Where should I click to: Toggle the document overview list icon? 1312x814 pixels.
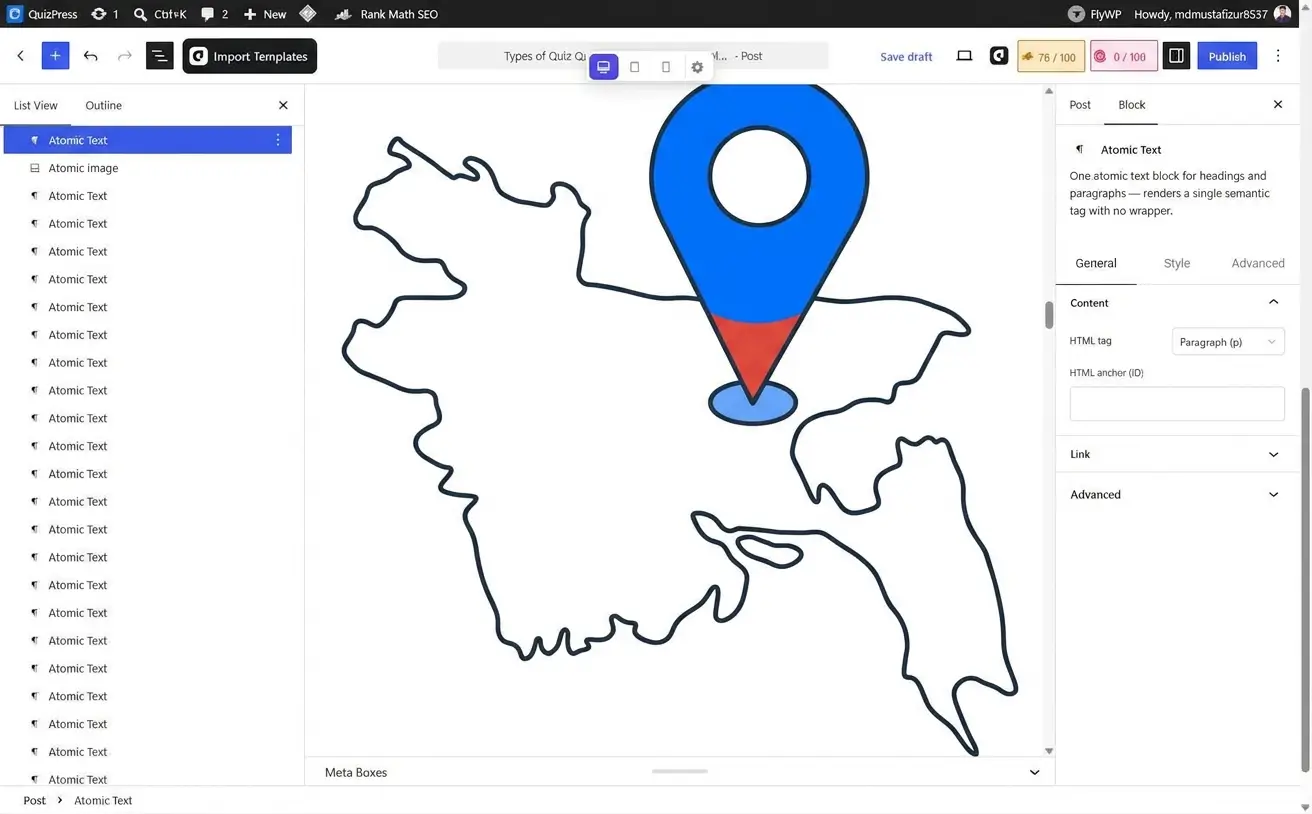pyautogui.click(x=160, y=56)
